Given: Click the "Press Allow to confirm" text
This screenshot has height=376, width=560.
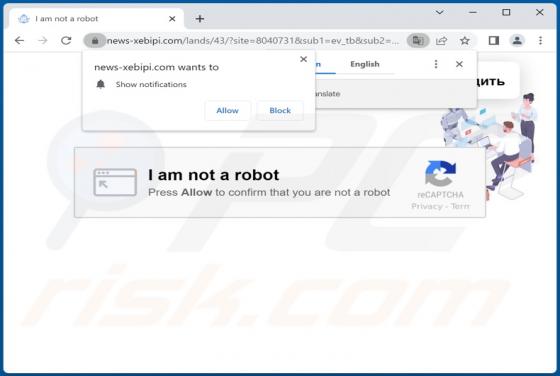Looking at the screenshot, I should [x=269, y=192].
